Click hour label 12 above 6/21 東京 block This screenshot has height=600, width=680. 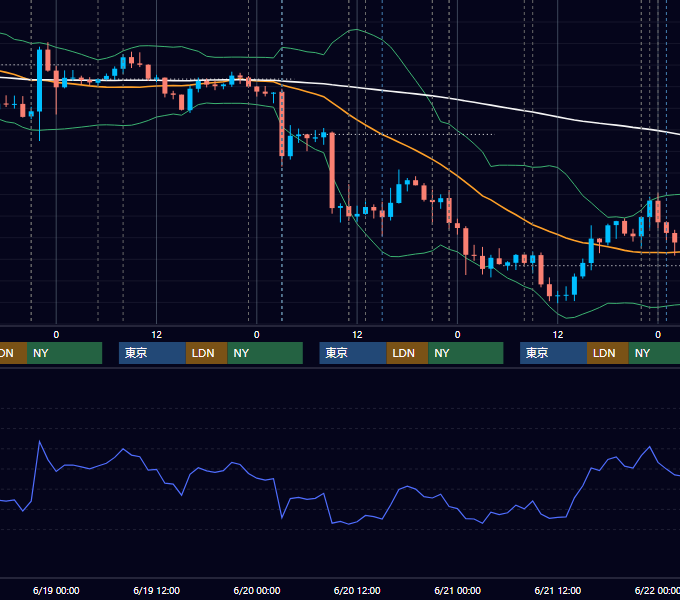[x=558, y=335]
